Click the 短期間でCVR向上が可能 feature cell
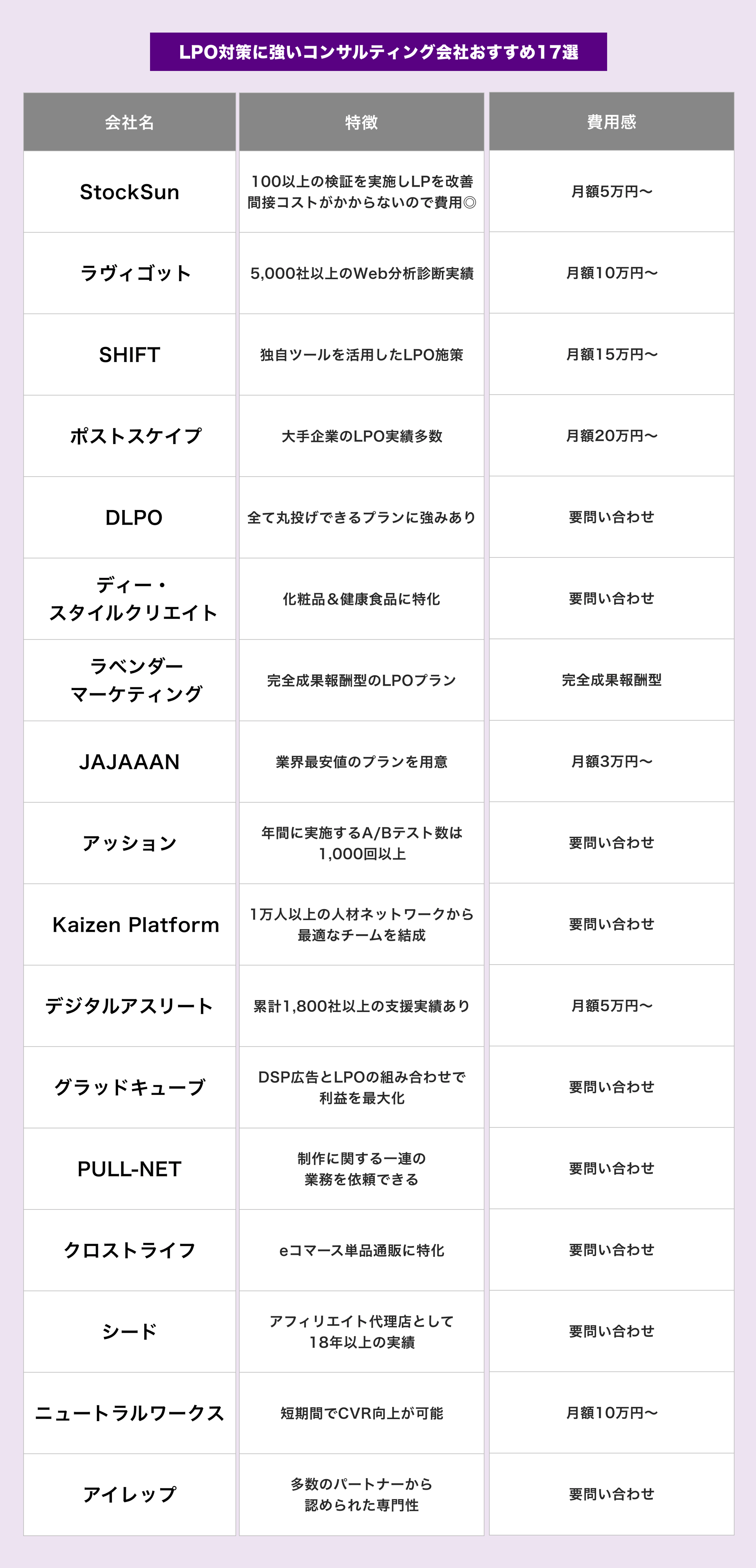756x1568 pixels. pos(361,1413)
